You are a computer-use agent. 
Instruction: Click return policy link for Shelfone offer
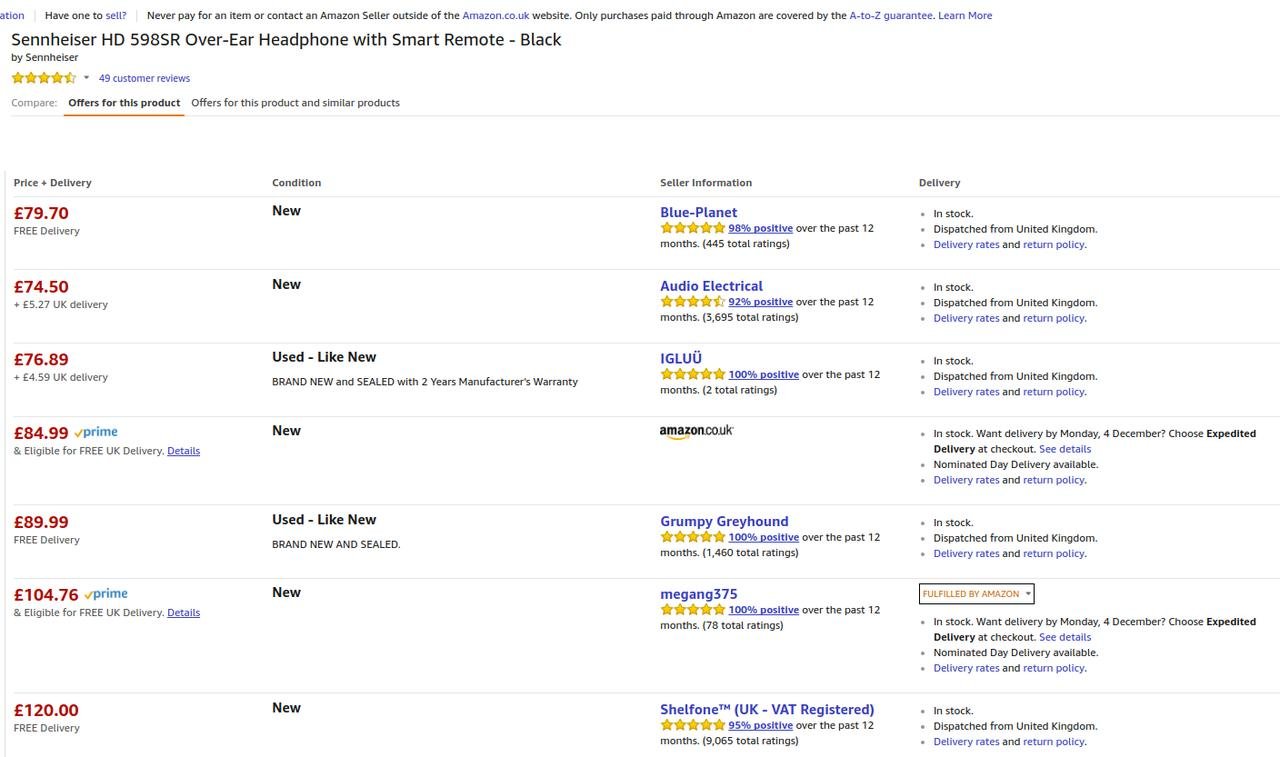[1053, 742]
